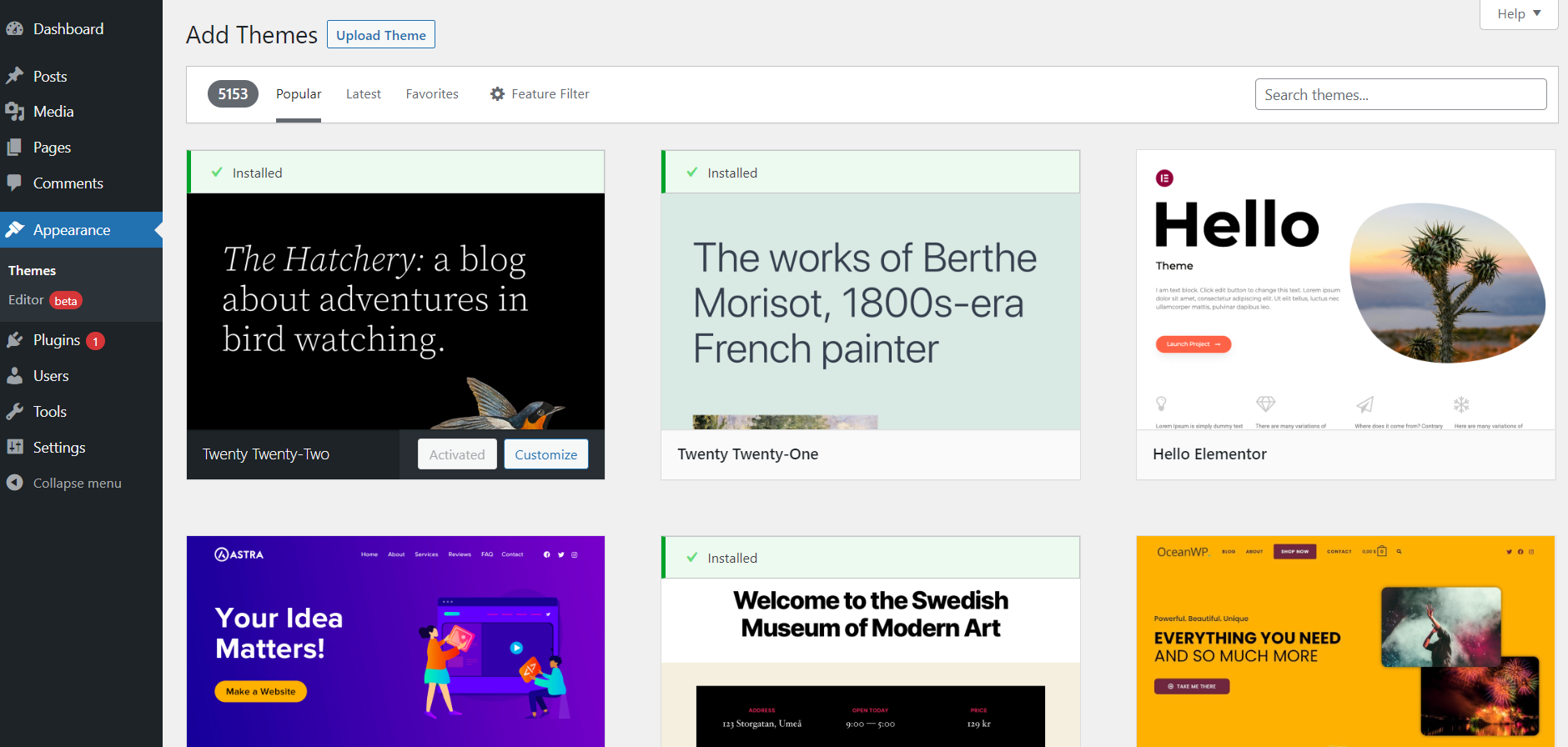Viewport: 1568px width, 747px height.
Task: Click the Users person icon
Action: [14, 376]
